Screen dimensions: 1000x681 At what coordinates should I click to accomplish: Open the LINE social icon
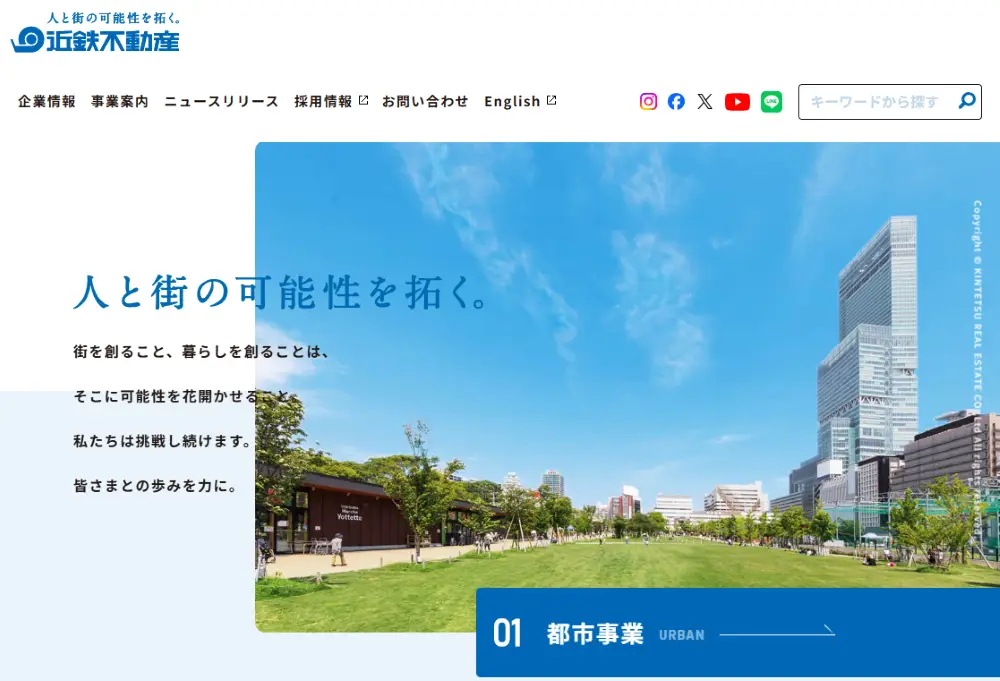[771, 101]
